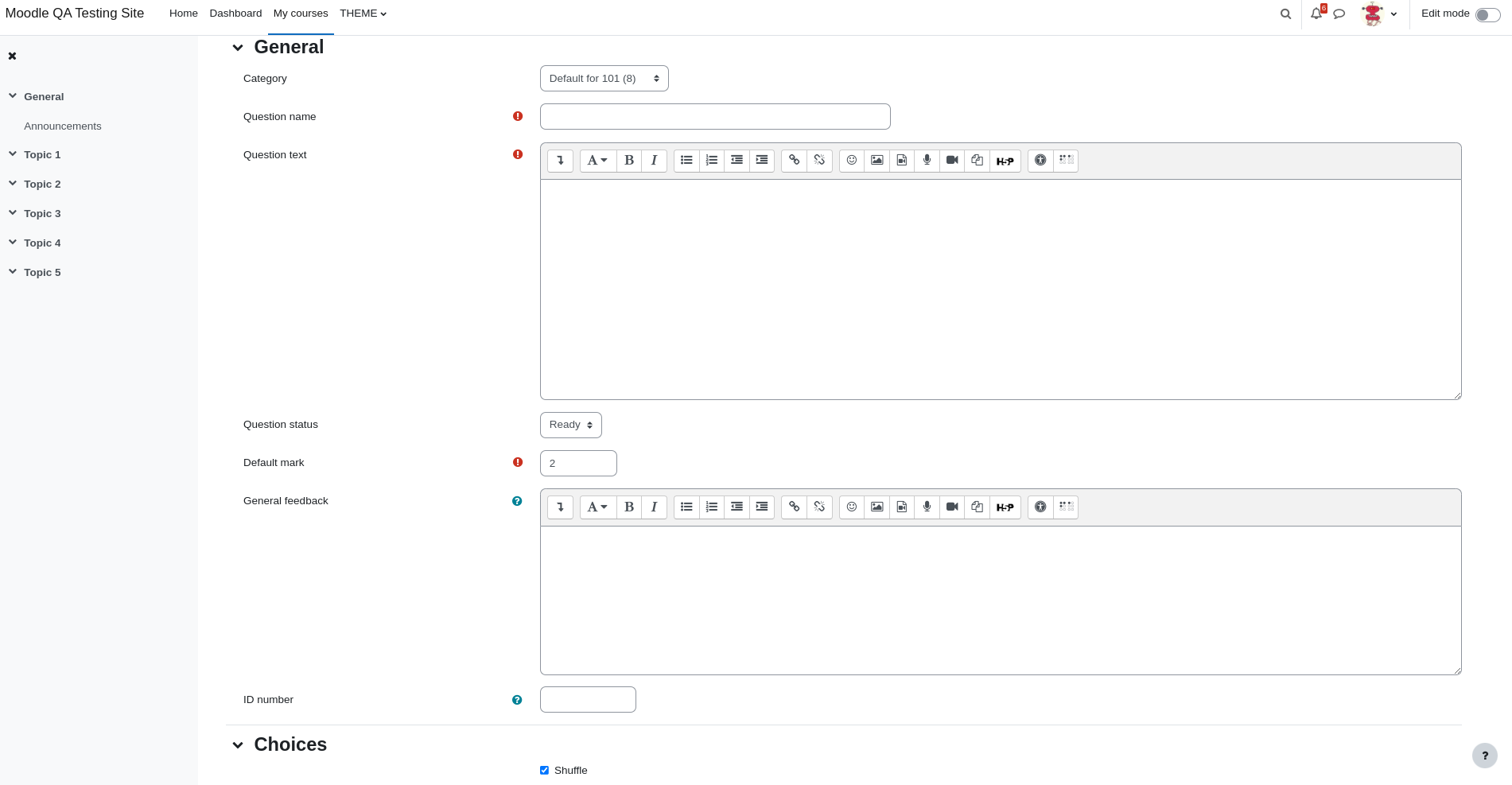Insert image in Question text editor
The image size is (1512, 785).
[876, 161]
